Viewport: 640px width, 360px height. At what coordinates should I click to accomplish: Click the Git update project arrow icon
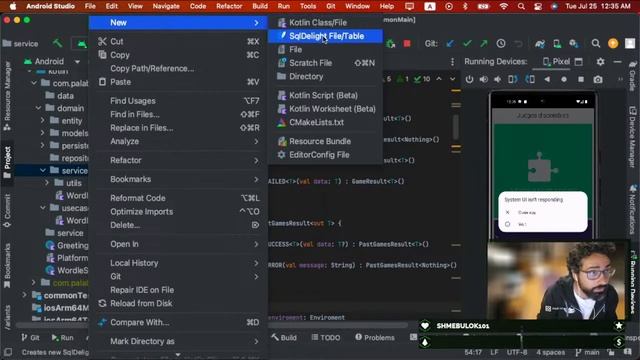pyautogui.click(x=450, y=43)
